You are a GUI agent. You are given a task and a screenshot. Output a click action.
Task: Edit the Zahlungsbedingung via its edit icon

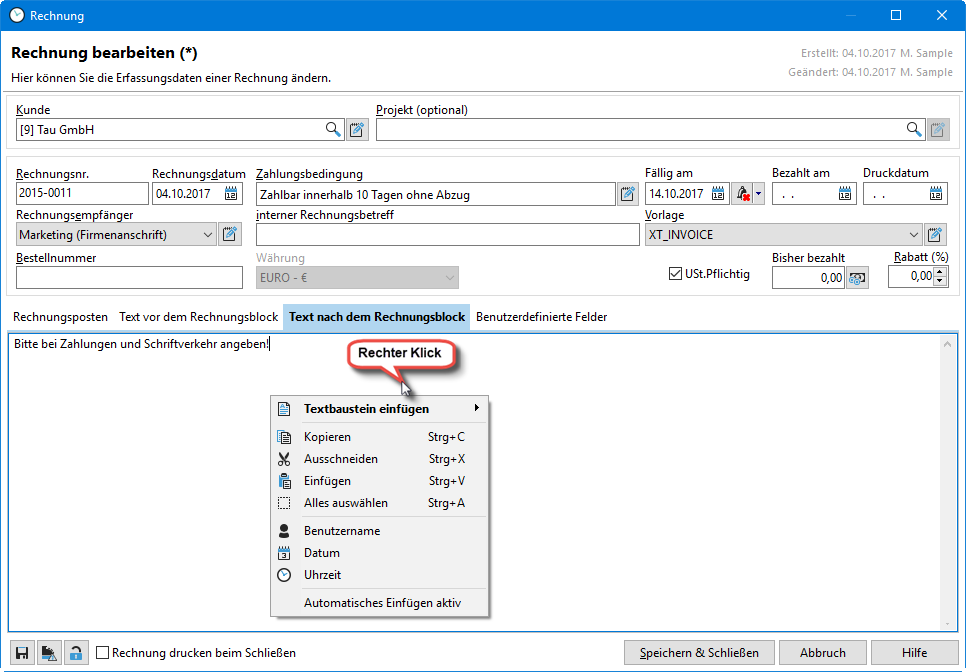pyautogui.click(x=628, y=194)
